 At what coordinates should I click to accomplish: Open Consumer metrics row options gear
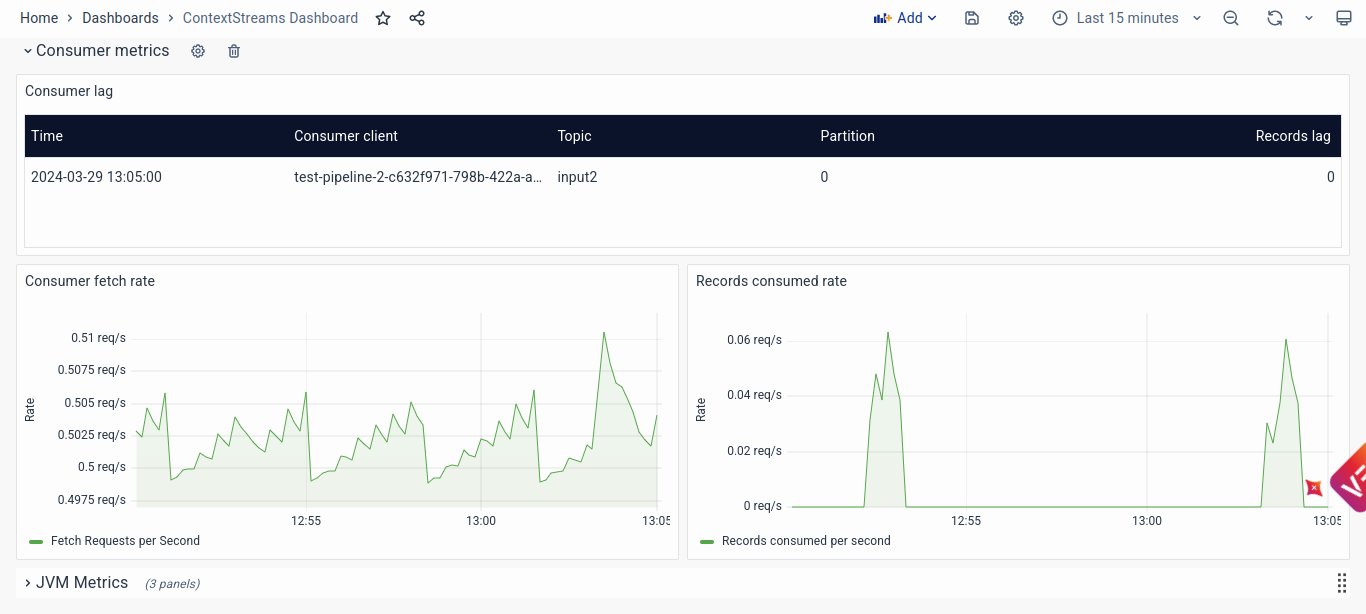coord(198,51)
